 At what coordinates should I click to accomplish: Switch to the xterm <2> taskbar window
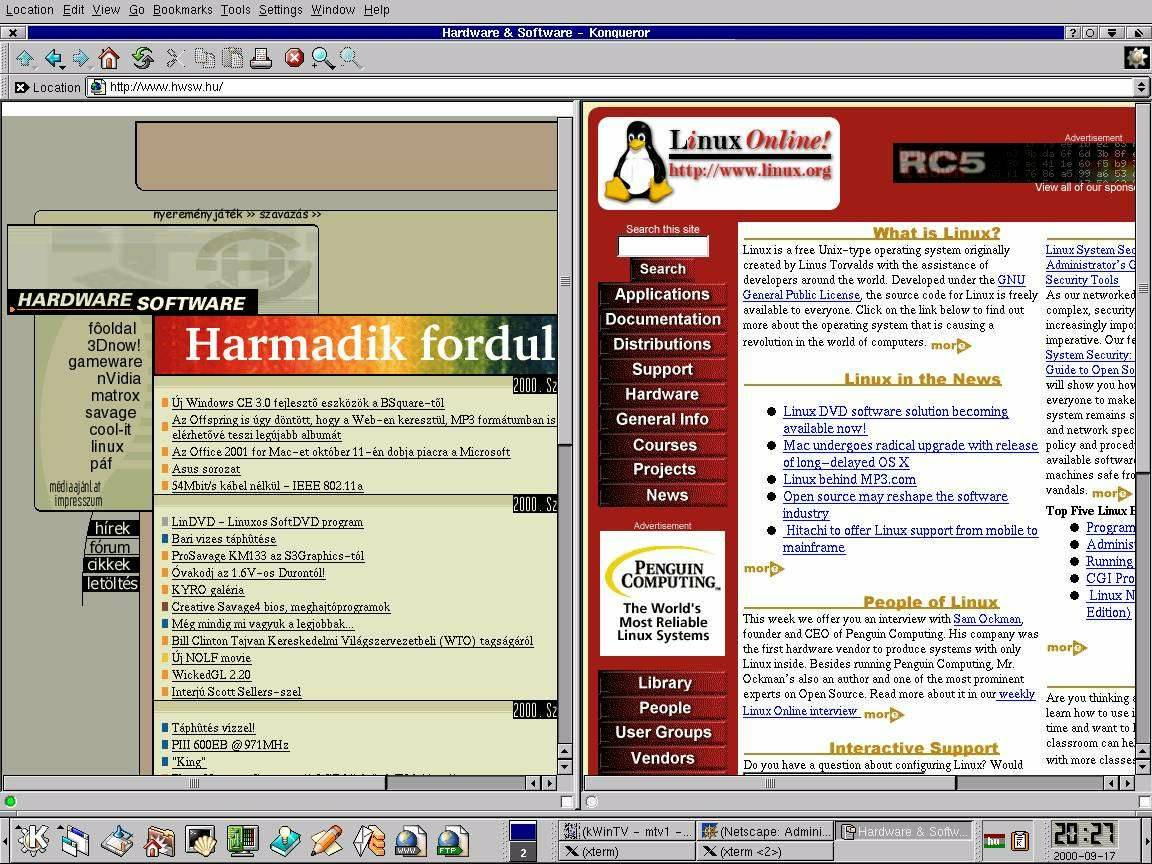[x=765, y=852]
